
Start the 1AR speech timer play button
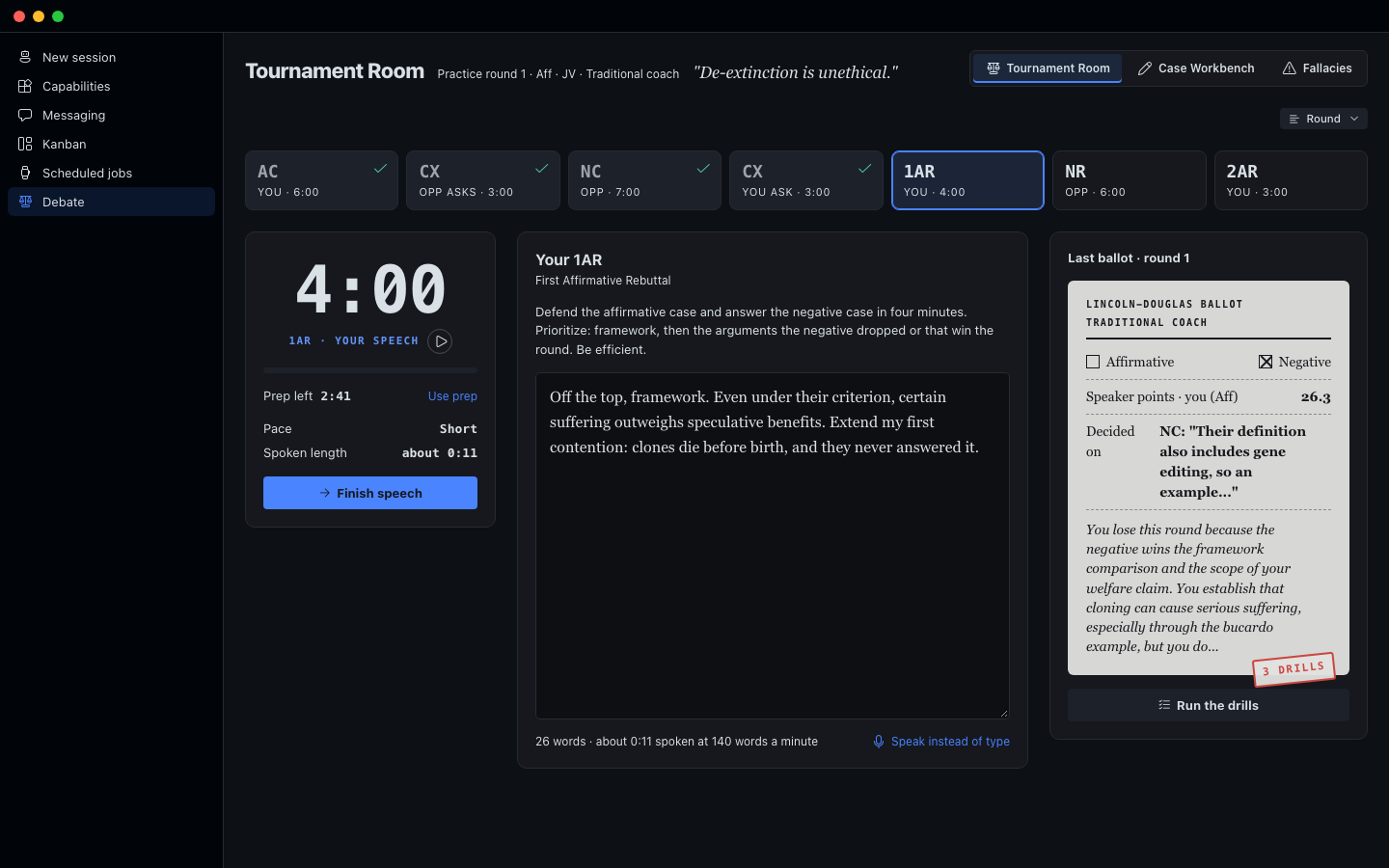(x=440, y=341)
